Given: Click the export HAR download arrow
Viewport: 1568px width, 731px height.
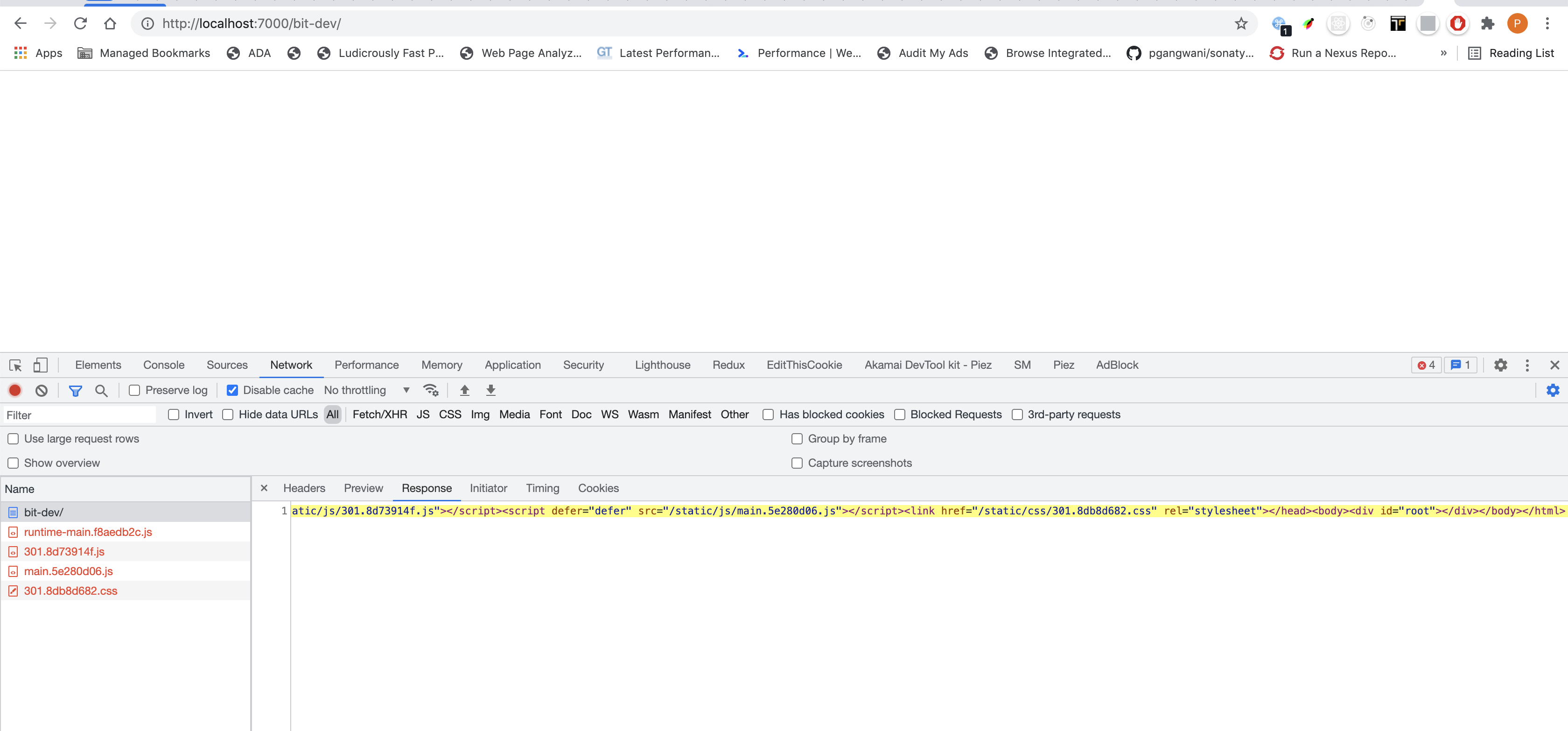Looking at the screenshot, I should pyautogui.click(x=490, y=390).
